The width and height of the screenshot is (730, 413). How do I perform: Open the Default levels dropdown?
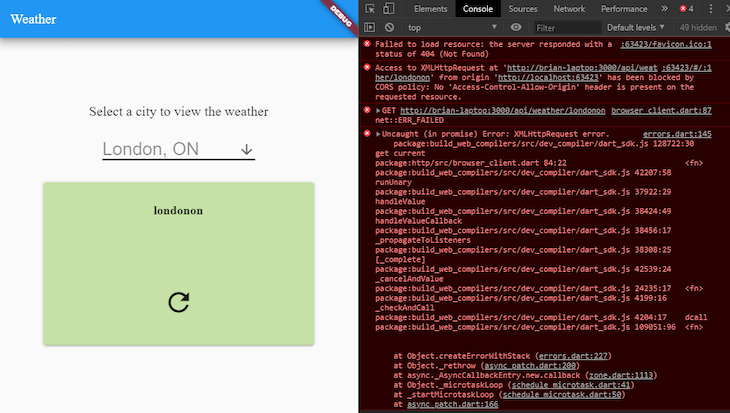[x=635, y=27]
